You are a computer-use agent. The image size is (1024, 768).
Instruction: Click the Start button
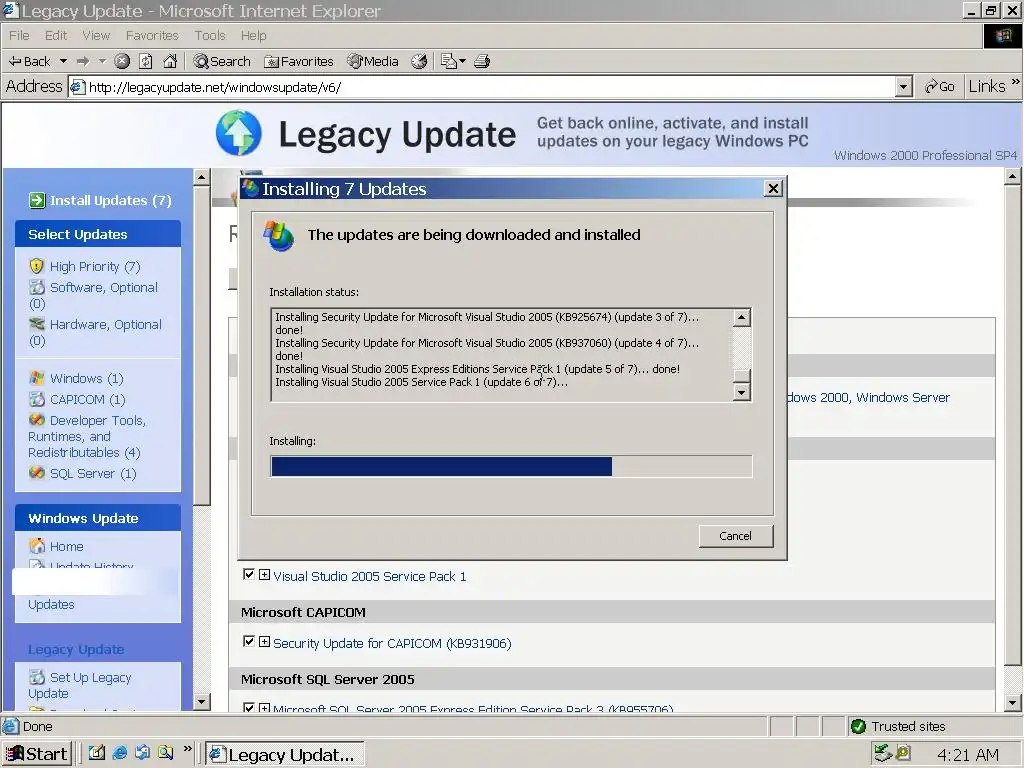pyautogui.click(x=37, y=754)
